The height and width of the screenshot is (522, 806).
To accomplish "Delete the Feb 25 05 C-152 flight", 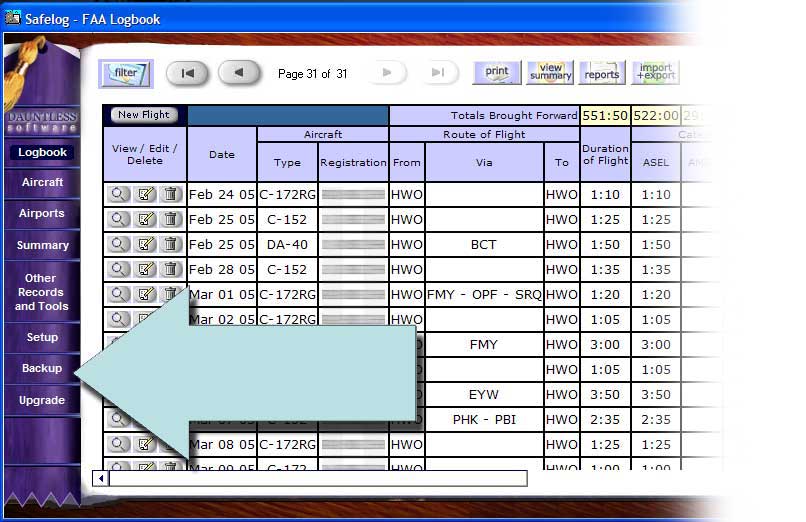I will pyautogui.click(x=171, y=219).
